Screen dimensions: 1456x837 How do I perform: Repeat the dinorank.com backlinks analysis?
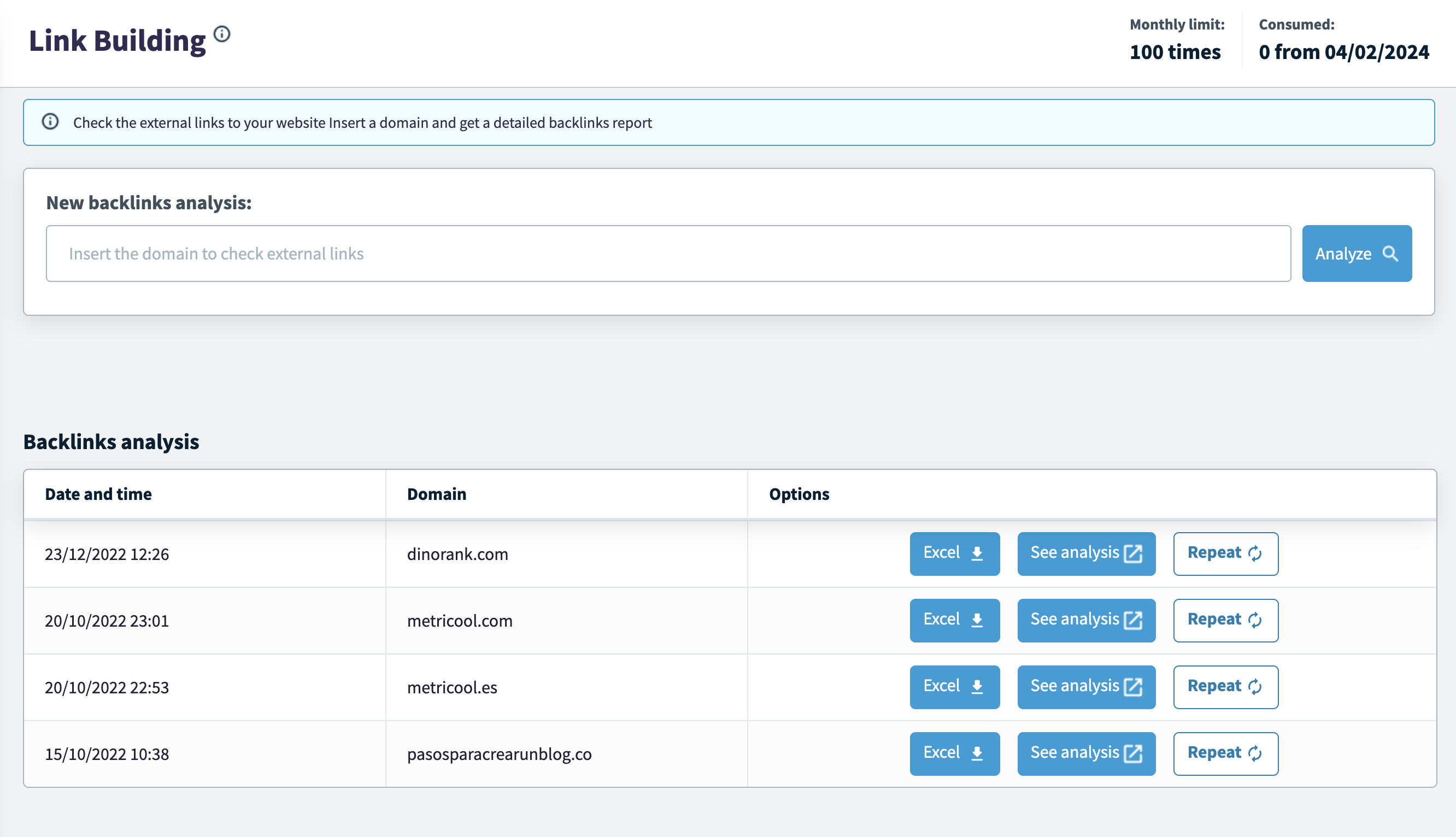click(1225, 553)
